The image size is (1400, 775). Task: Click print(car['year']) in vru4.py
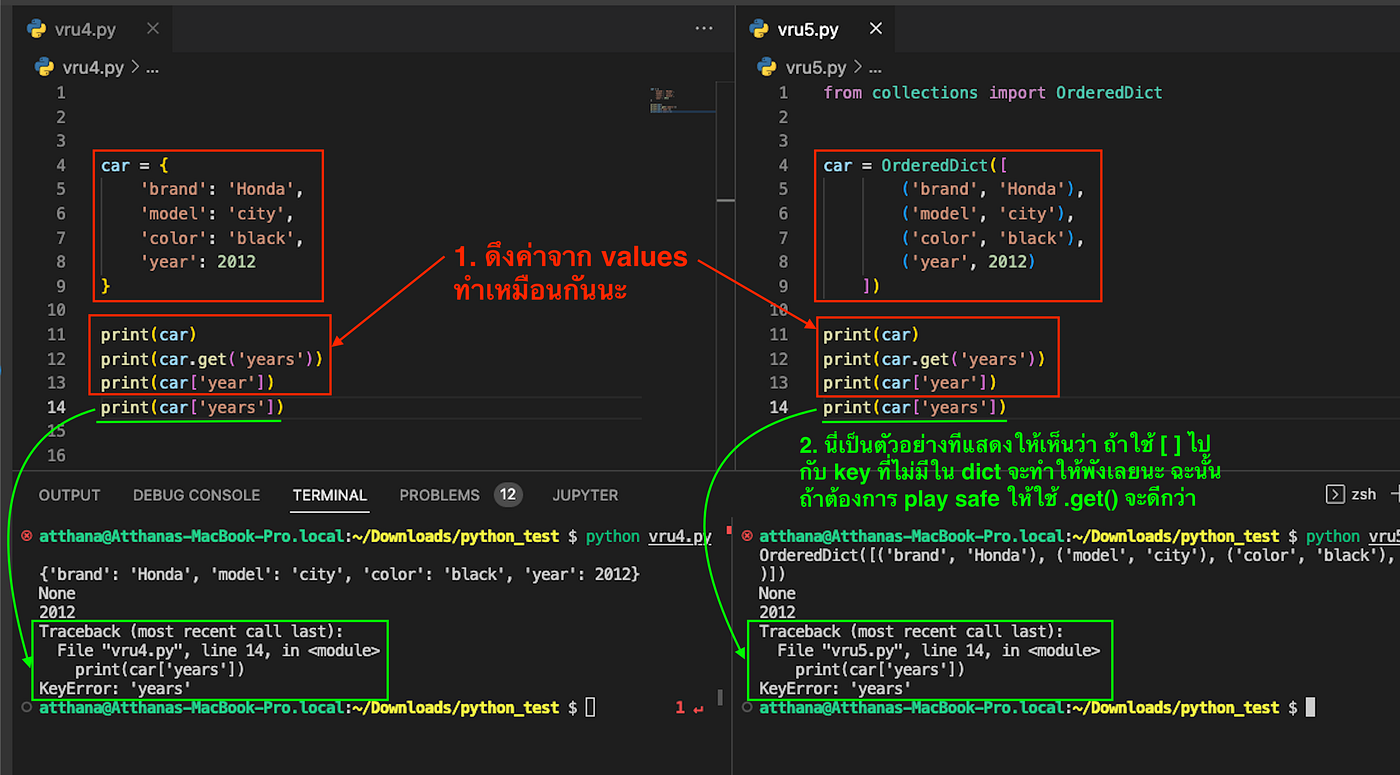188,383
